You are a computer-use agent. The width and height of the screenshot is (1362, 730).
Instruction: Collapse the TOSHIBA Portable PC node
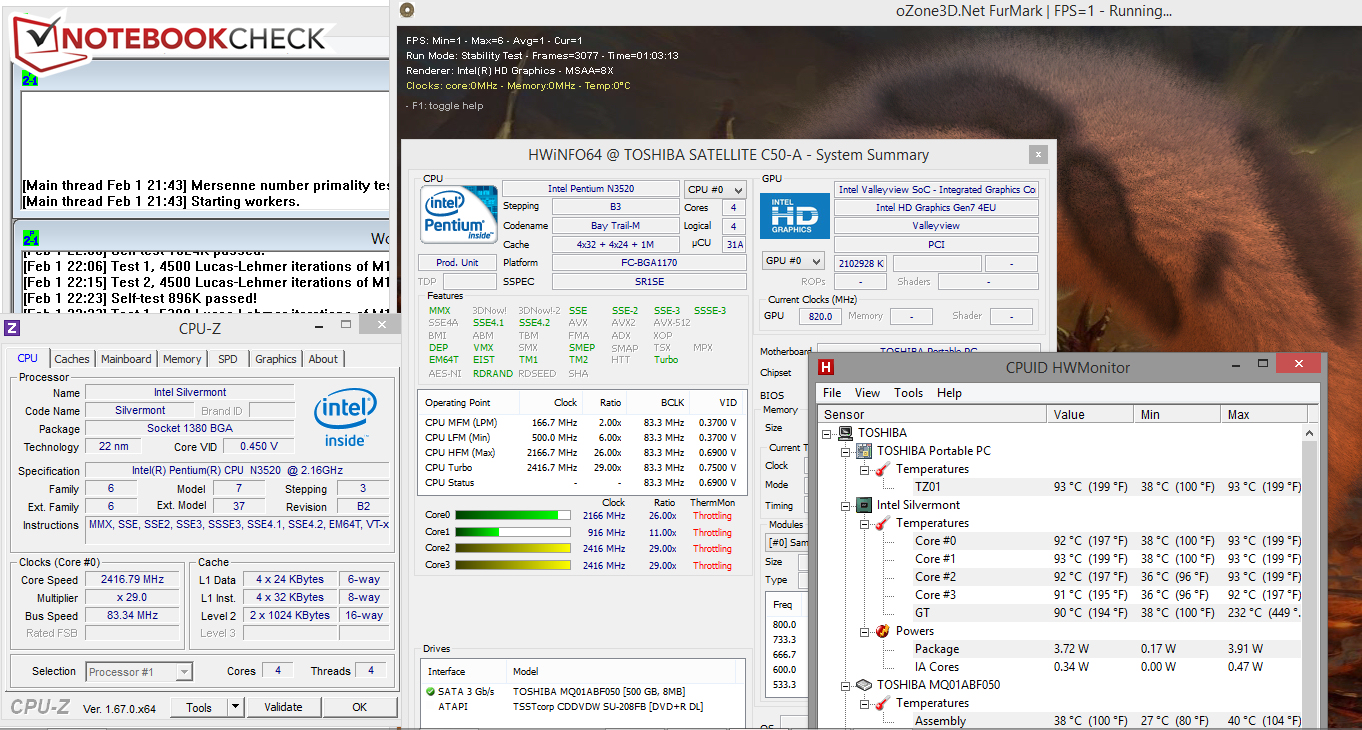click(846, 451)
